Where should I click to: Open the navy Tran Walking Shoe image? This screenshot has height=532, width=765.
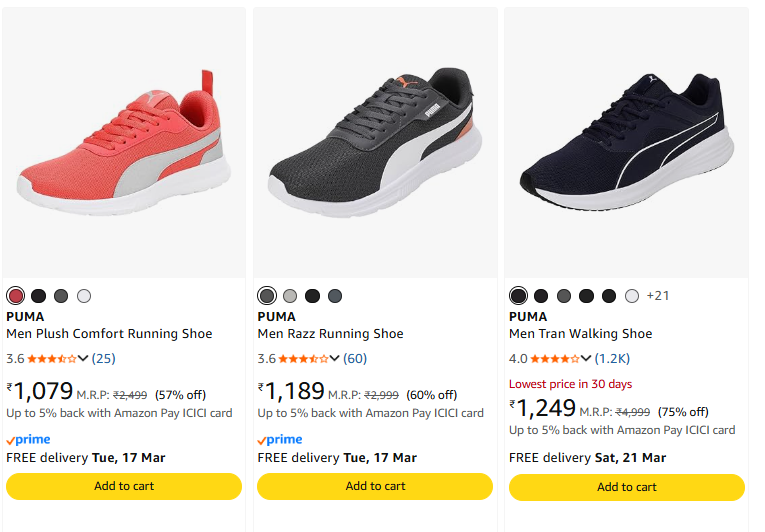627,140
